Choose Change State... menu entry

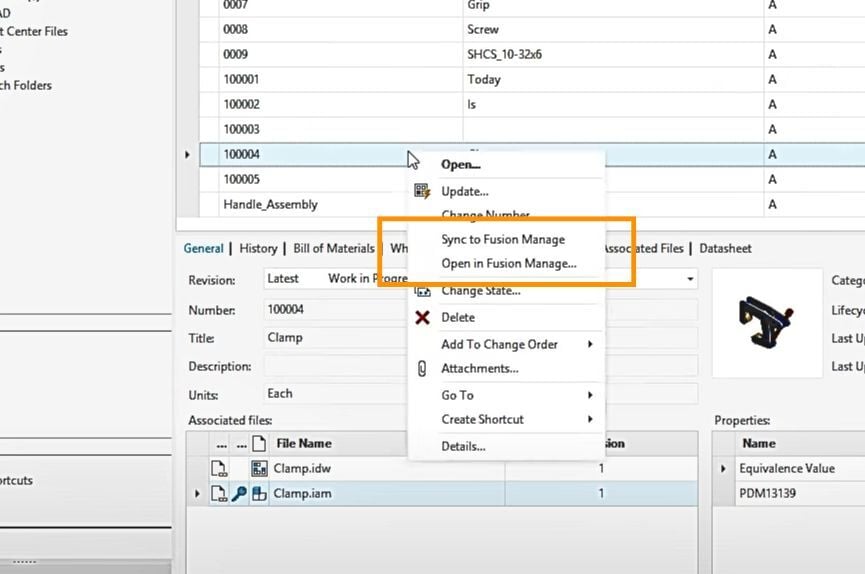click(480, 291)
